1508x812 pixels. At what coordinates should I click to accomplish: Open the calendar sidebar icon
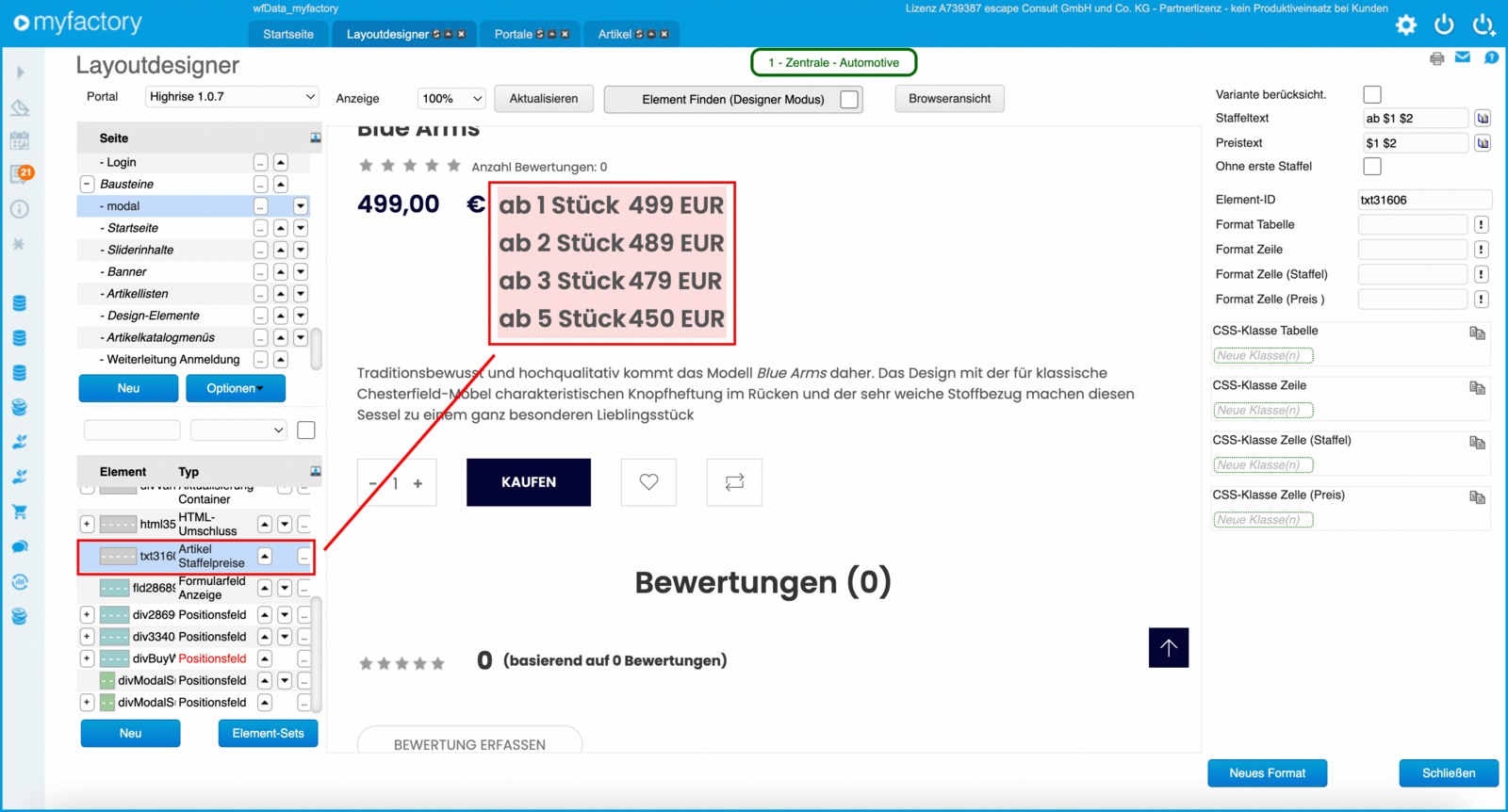coord(20,140)
